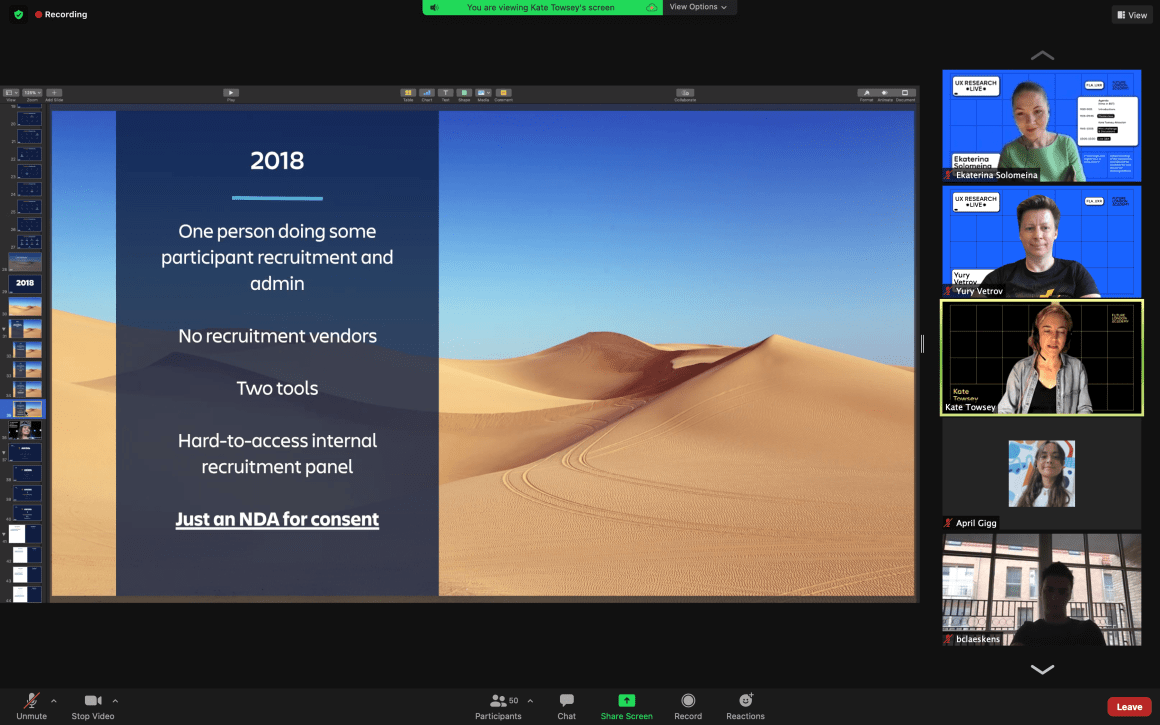This screenshot has width=1160, height=725.
Task: Start recording with the Record button
Action: click(688, 706)
